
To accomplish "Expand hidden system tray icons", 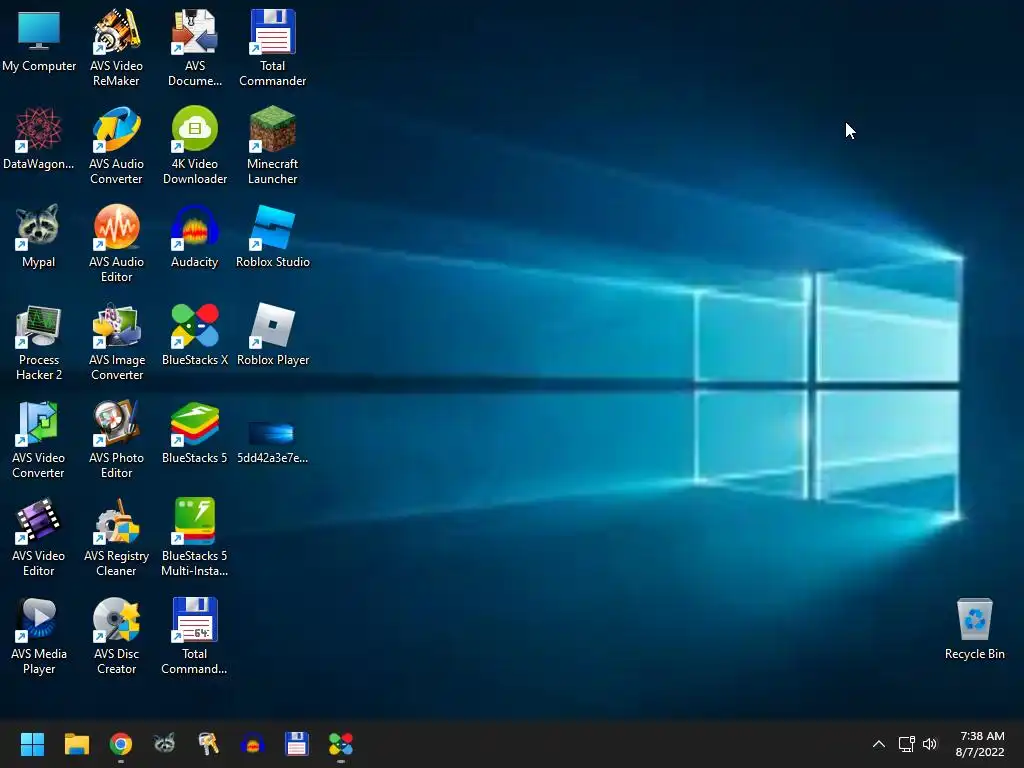I will [879, 744].
